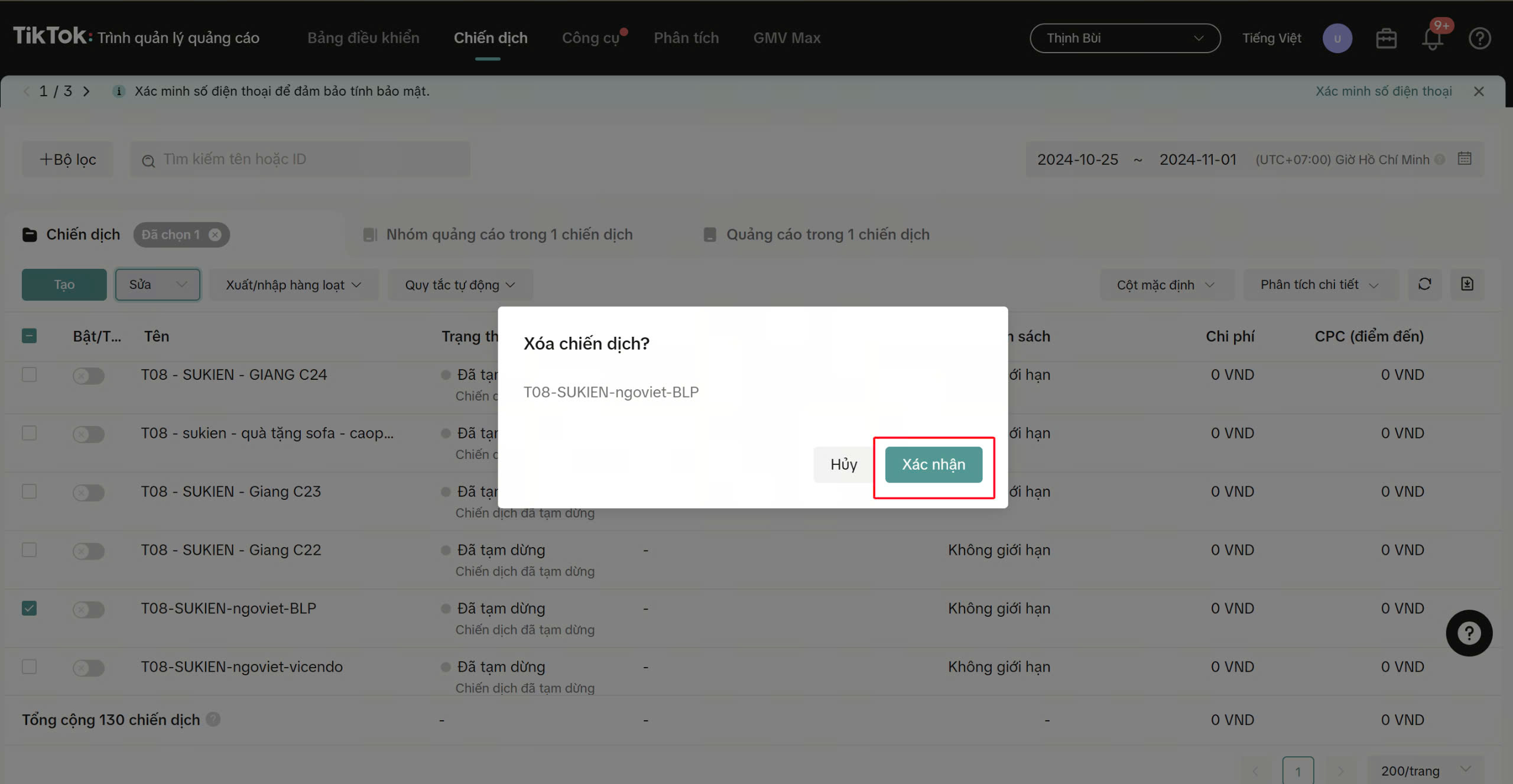The image size is (1513, 784).
Task: Click the start date 2024-10-25
Action: click(1077, 160)
